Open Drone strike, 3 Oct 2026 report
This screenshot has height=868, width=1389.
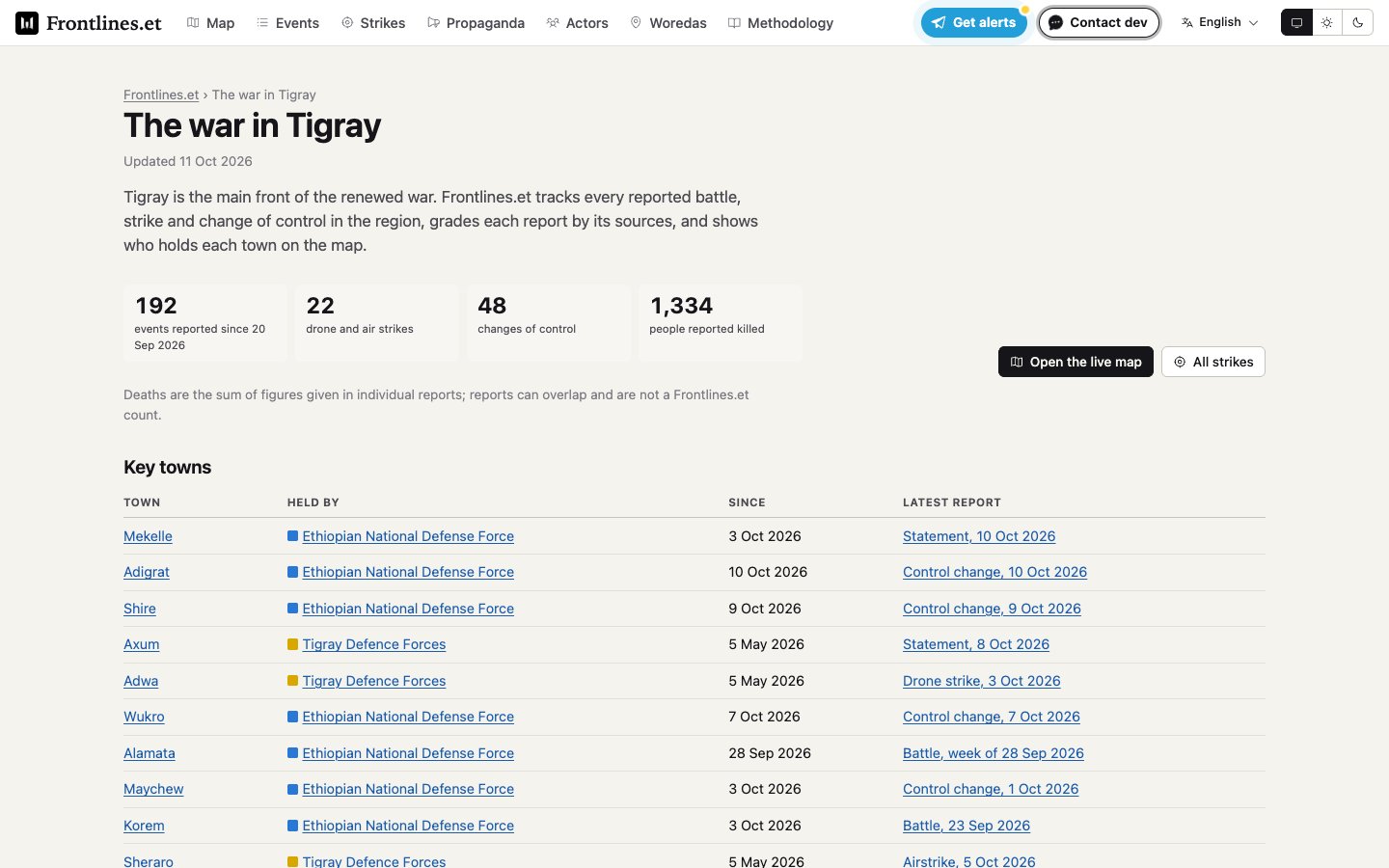click(981, 681)
